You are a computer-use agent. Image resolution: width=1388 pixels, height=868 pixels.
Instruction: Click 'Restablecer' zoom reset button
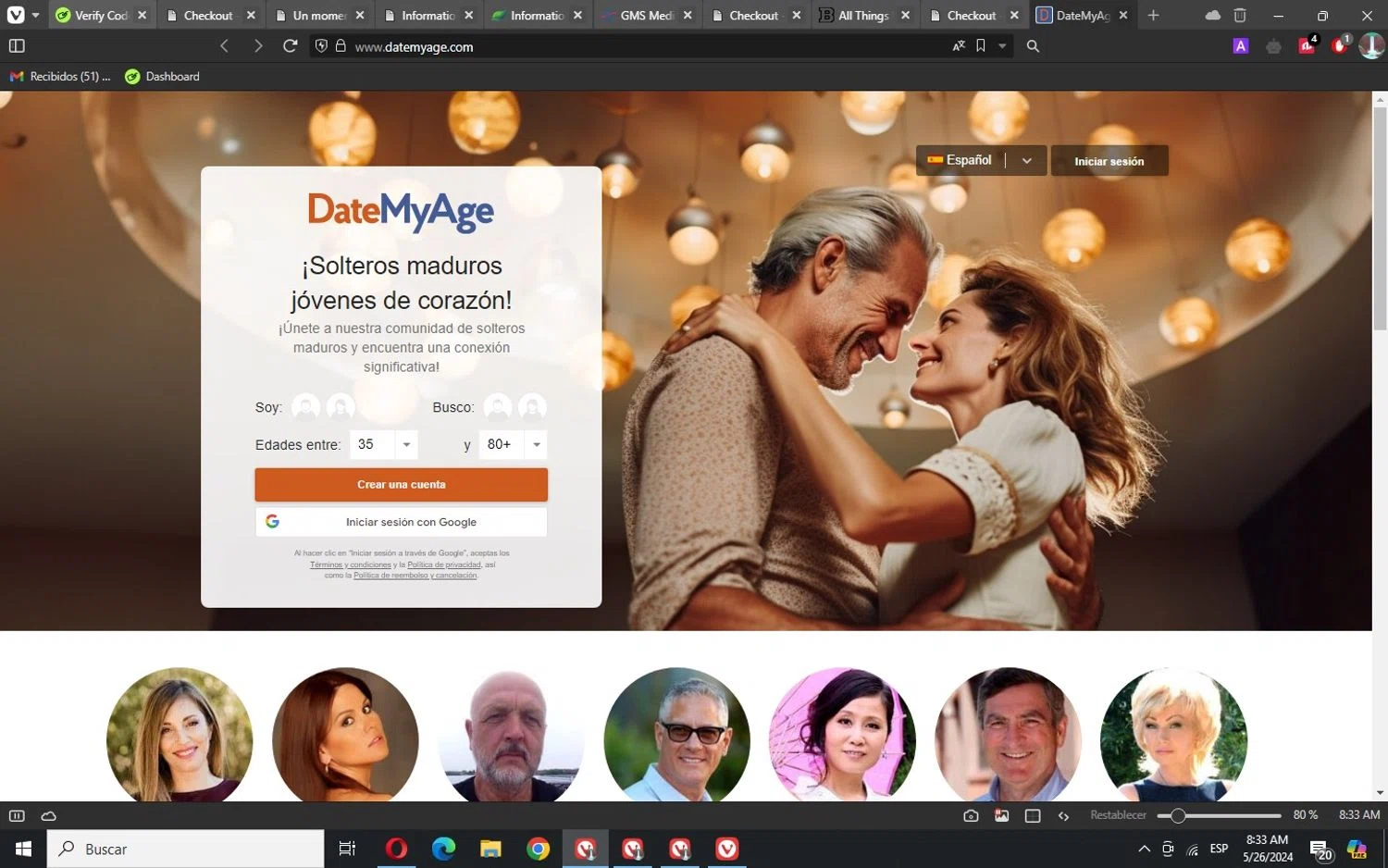1118,815
